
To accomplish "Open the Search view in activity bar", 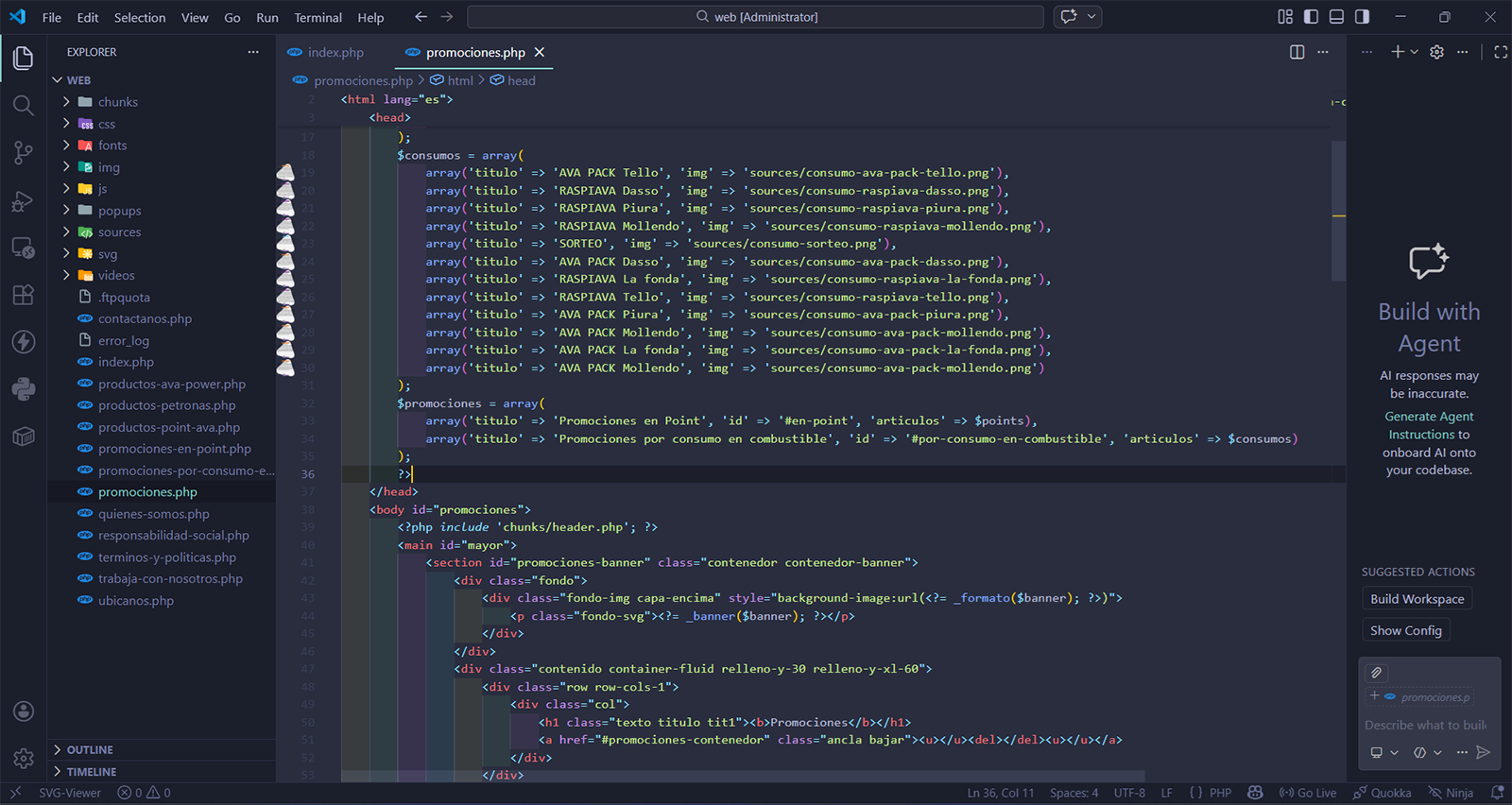I will click(24, 105).
